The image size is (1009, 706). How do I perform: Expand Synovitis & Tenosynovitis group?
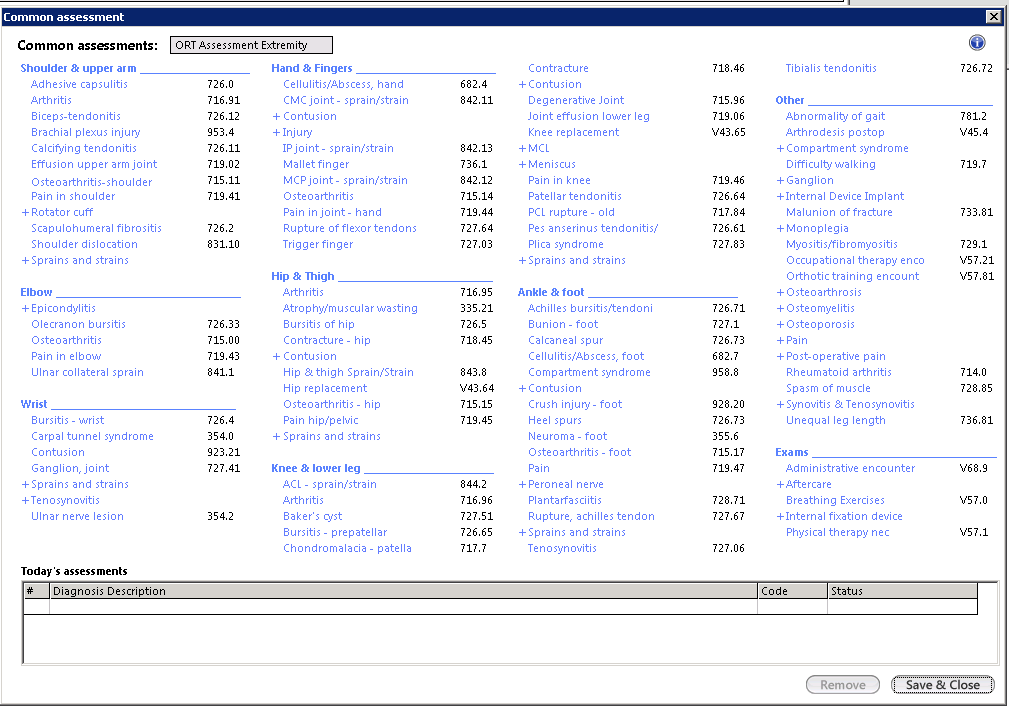click(846, 404)
